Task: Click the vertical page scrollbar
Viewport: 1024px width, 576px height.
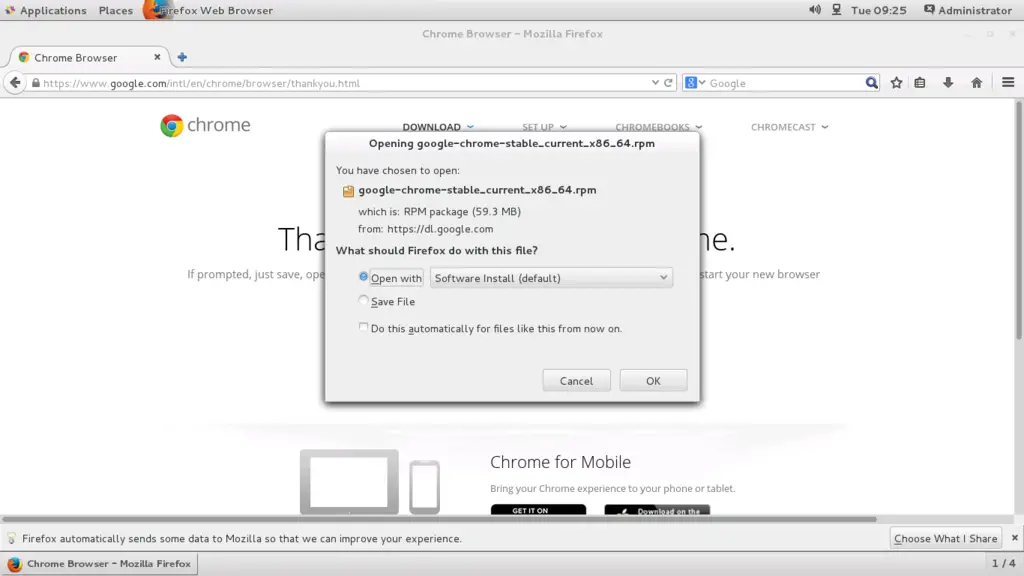Action: tap(1019, 219)
